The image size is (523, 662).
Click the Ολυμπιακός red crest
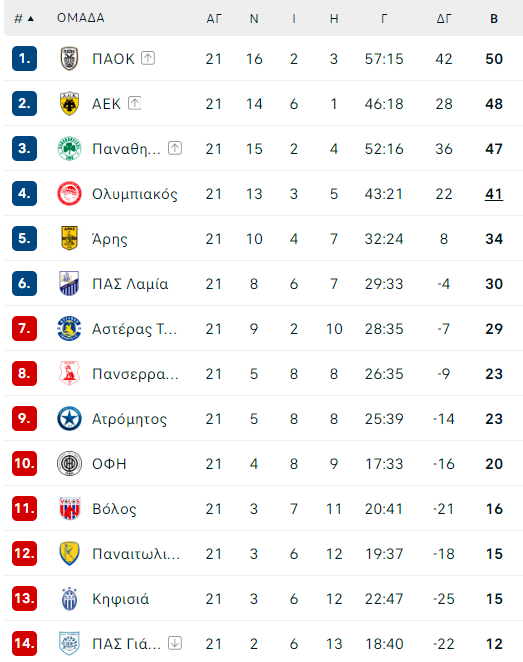(x=69, y=194)
